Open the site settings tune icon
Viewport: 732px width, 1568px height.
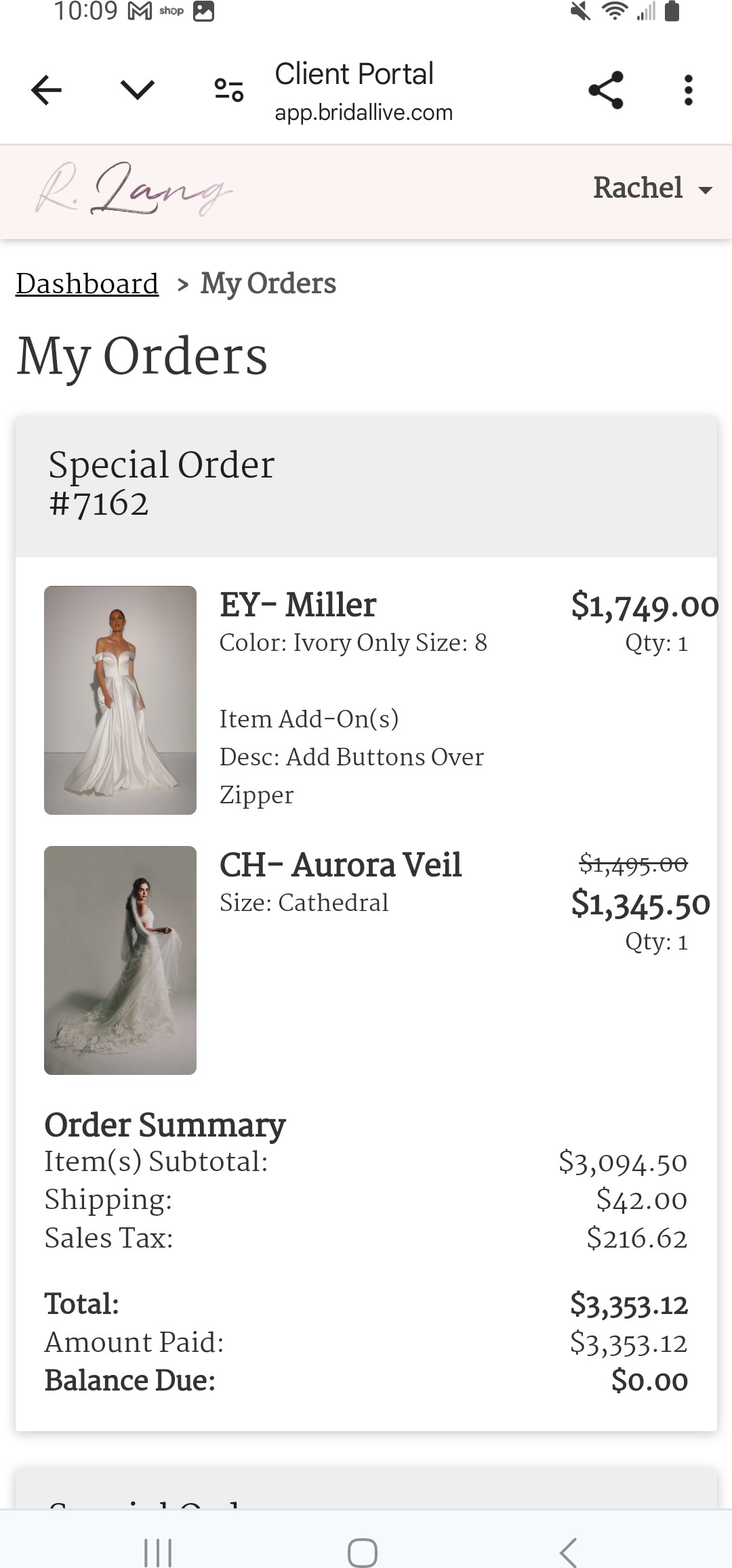tap(229, 90)
